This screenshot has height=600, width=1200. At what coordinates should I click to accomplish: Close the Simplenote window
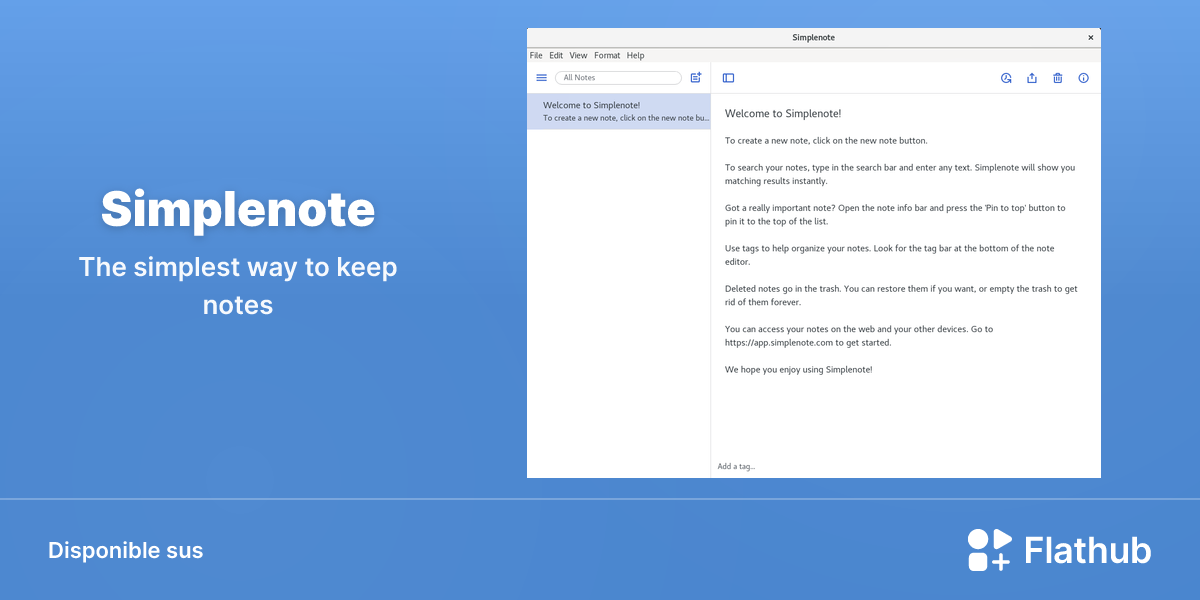click(1091, 38)
